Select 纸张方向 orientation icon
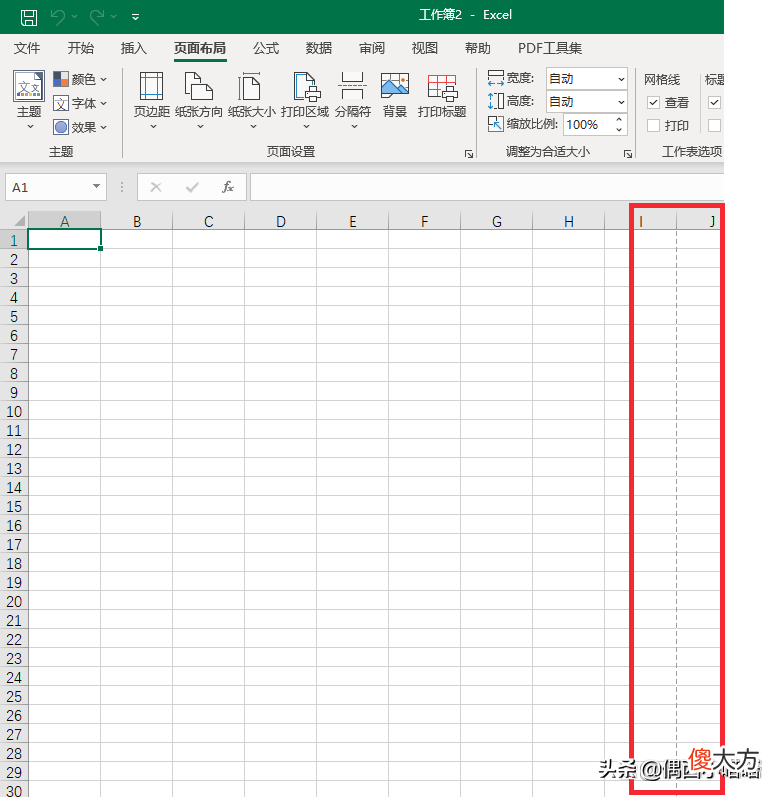 click(x=199, y=86)
